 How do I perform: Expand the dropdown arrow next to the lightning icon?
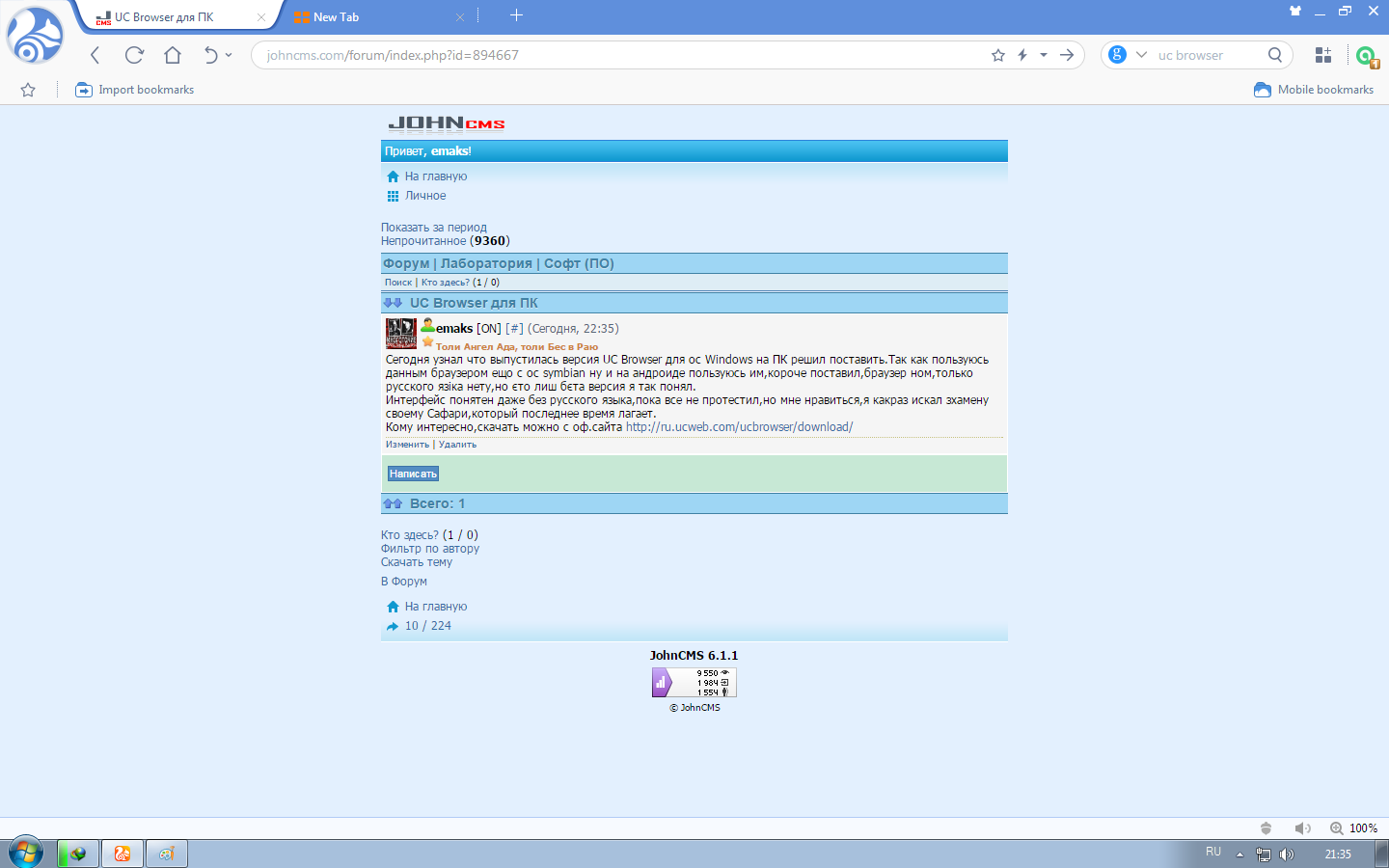pyautogui.click(x=1044, y=55)
